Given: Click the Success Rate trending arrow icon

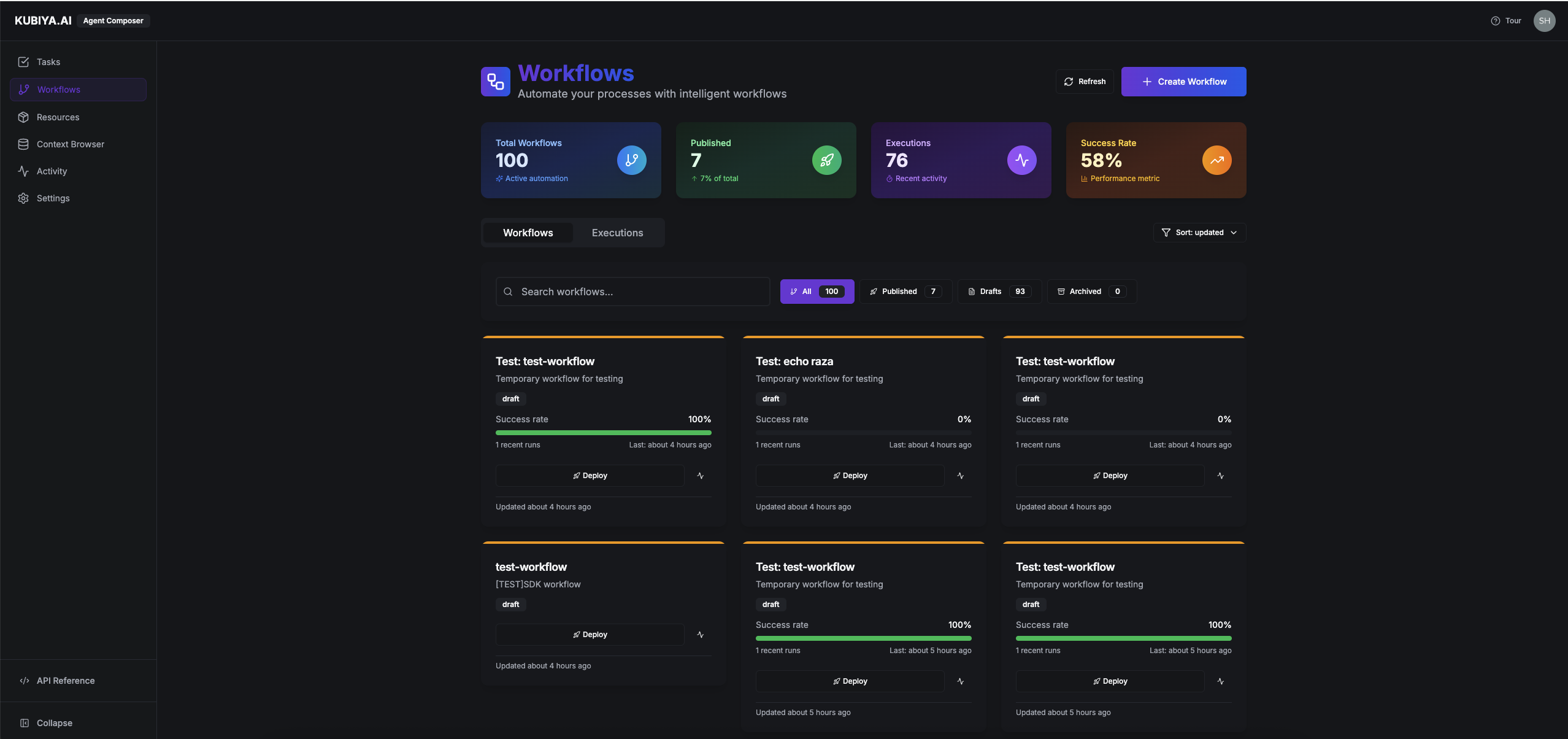Looking at the screenshot, I should tap(1216, 160).
